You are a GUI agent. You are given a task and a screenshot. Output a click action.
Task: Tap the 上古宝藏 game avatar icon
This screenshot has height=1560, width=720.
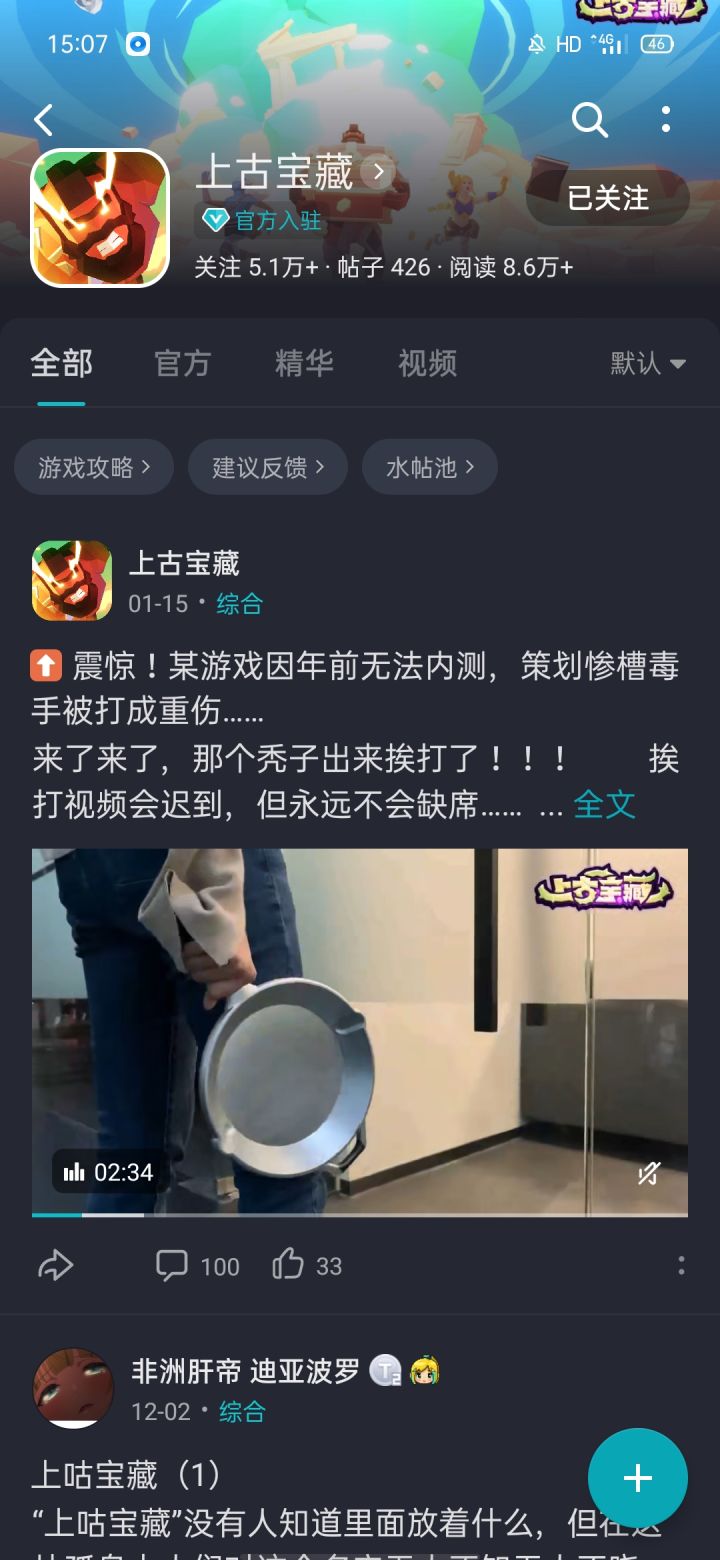[x=100, y=218]
